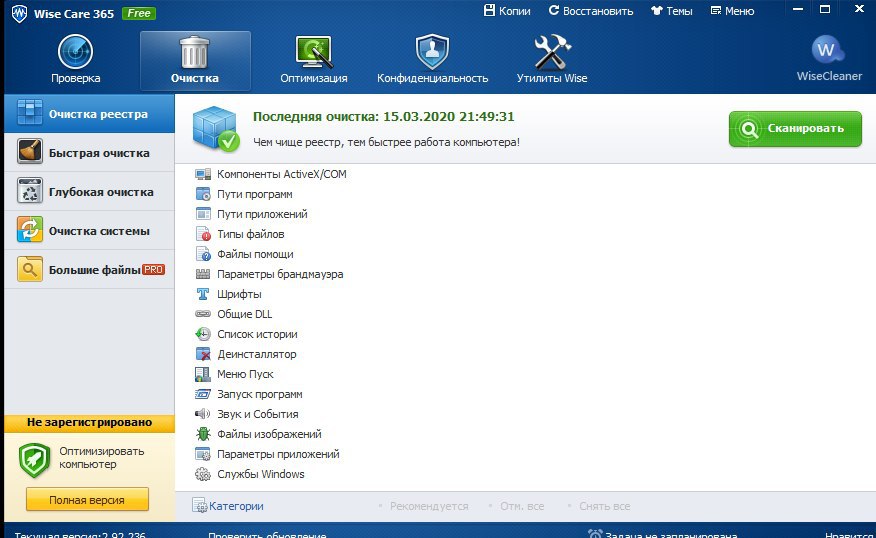
Task: Click the Запуск программ icon
Action: pyautogui.click(x=203, y=394)
